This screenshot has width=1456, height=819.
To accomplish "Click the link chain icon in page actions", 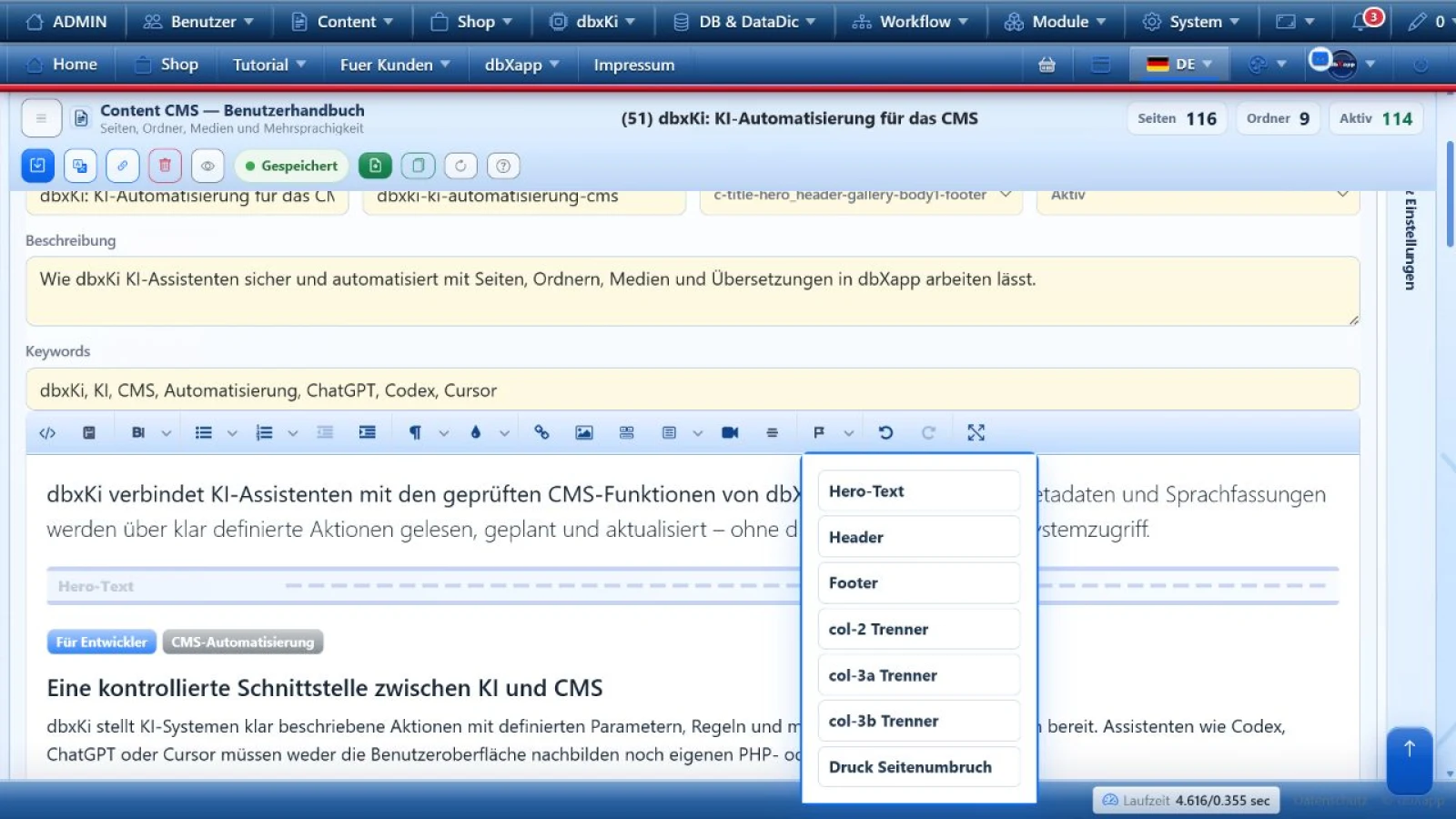I will click(122, 166).
